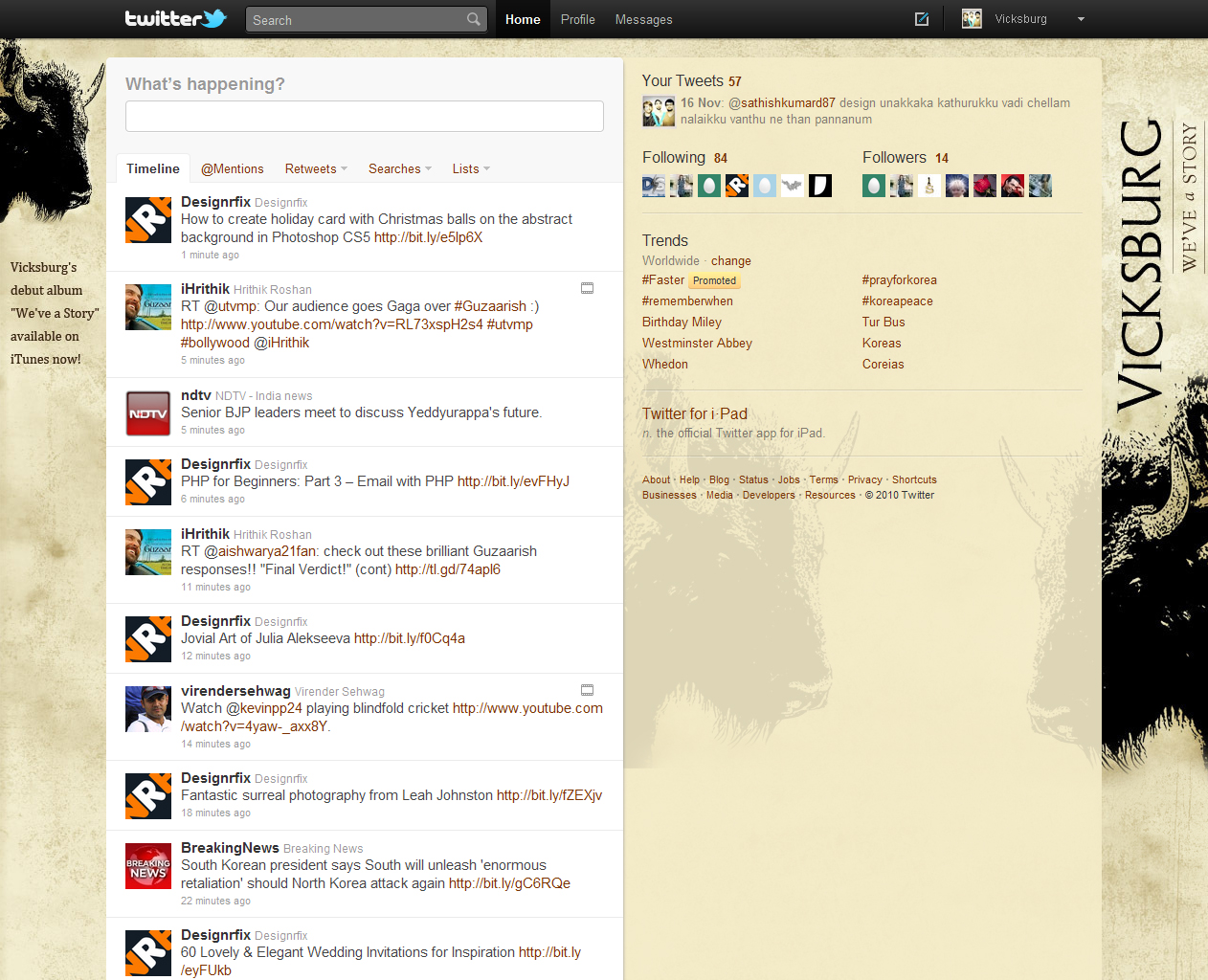This screenshot has height=980, width=1208.
Task: Open the Westminster Abbey trend
Action: (x=697, y=344)
